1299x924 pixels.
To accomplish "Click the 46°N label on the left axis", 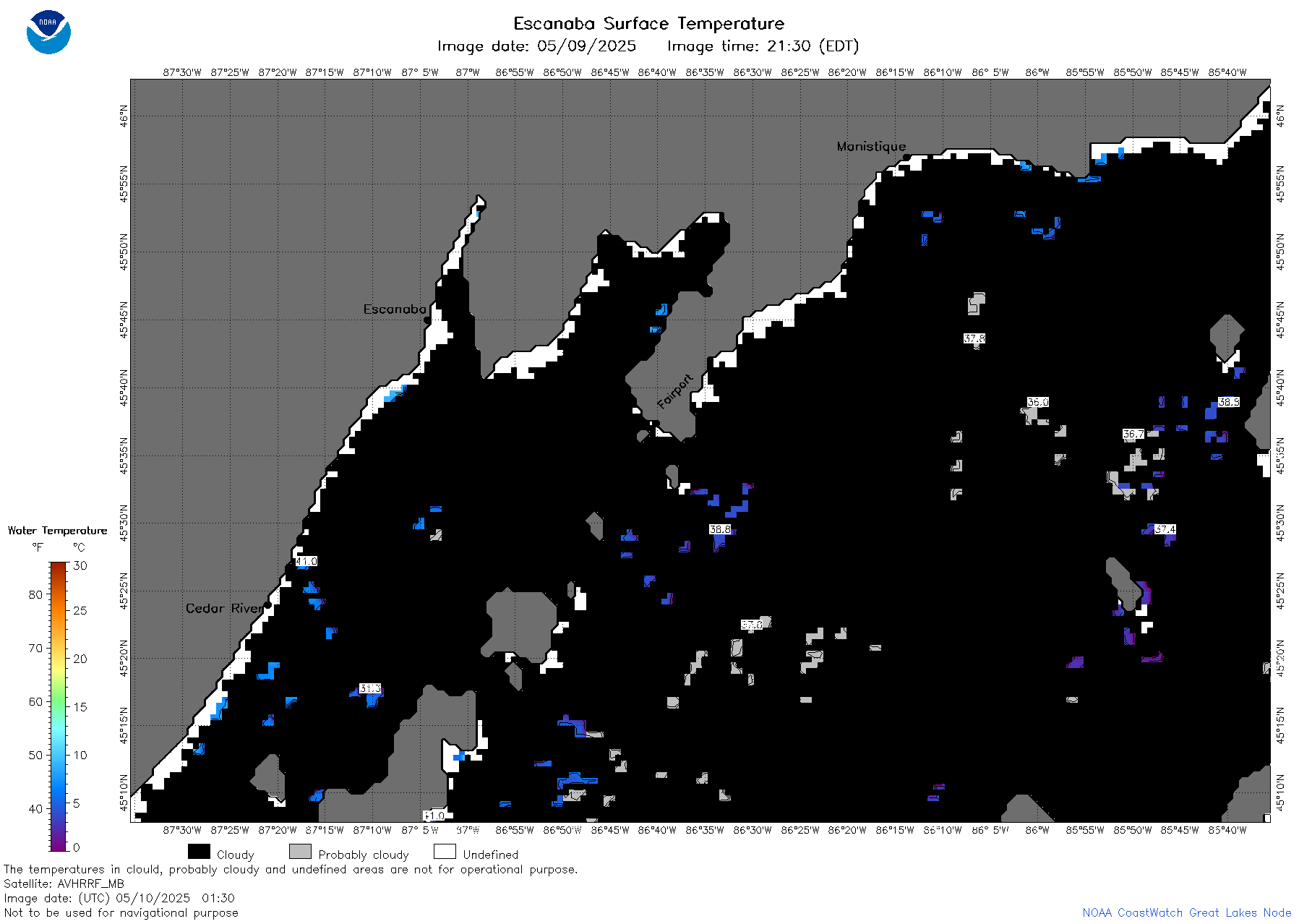I will (124, 116).
